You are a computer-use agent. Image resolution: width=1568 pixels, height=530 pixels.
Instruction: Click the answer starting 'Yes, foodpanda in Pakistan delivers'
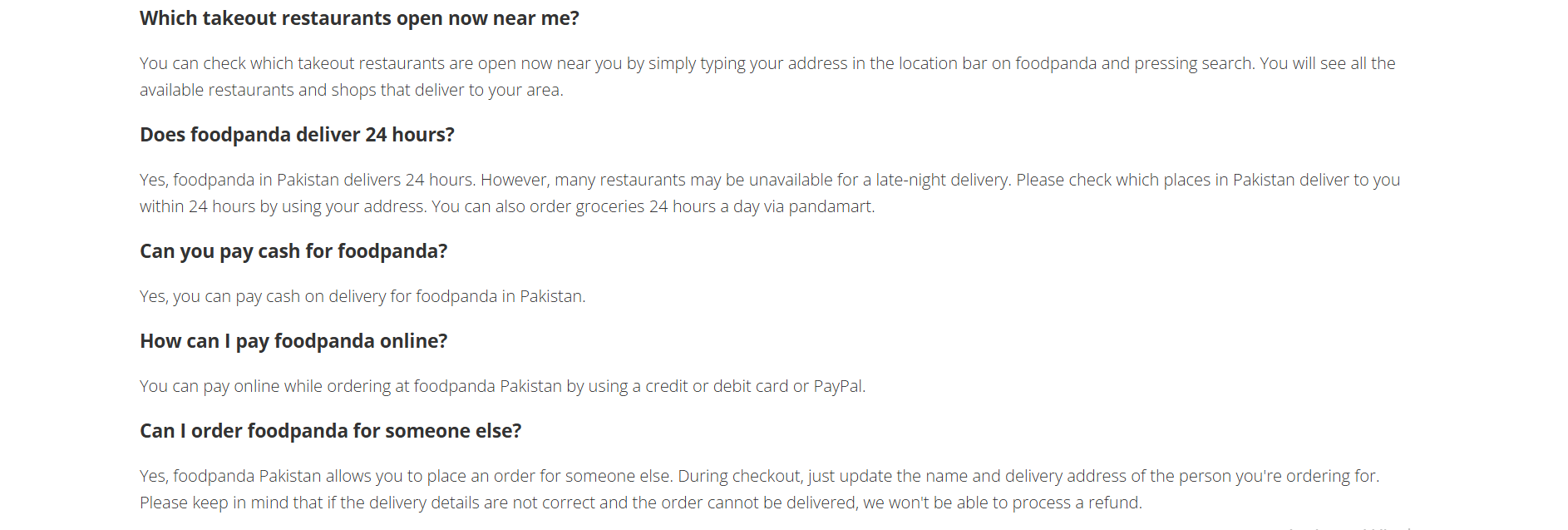coord(770,193)
